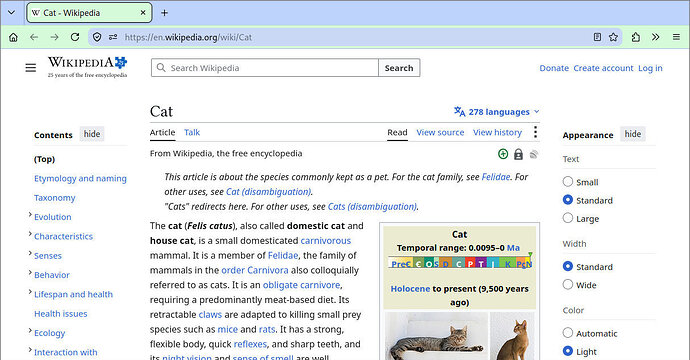Viewport: 690px width, 360px height.
Task: Open Wikipedia main menu hamburger
Action: 30,68
